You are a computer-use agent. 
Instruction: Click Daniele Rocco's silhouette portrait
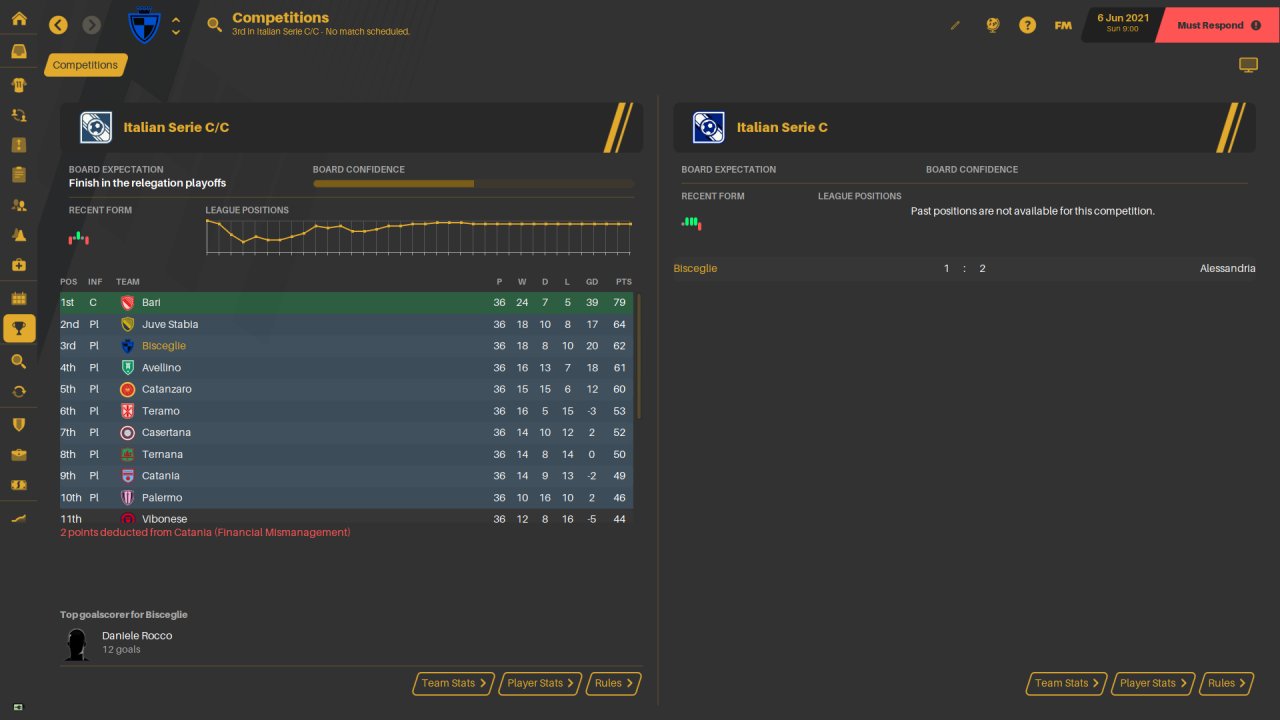click(x=77, y=645)
